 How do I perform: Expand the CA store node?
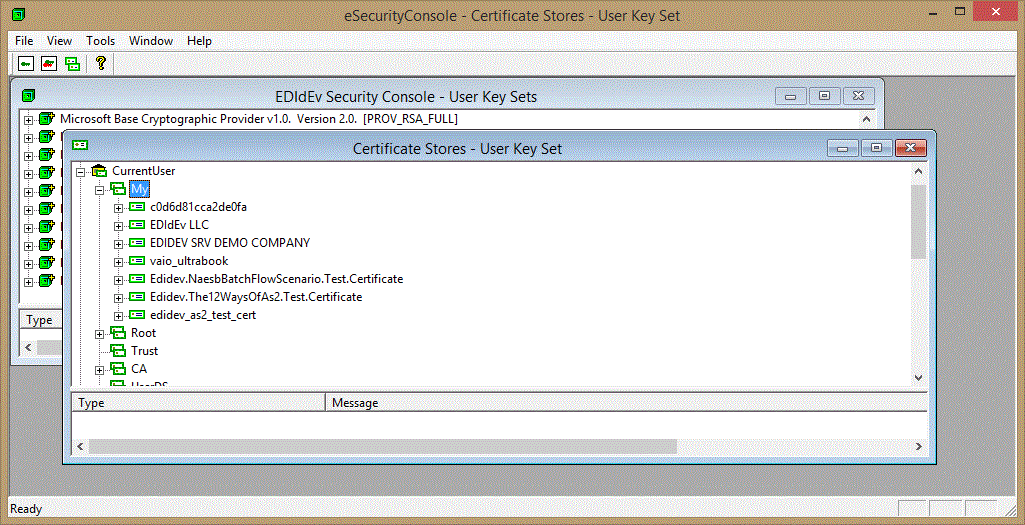[x=99, y=370]
